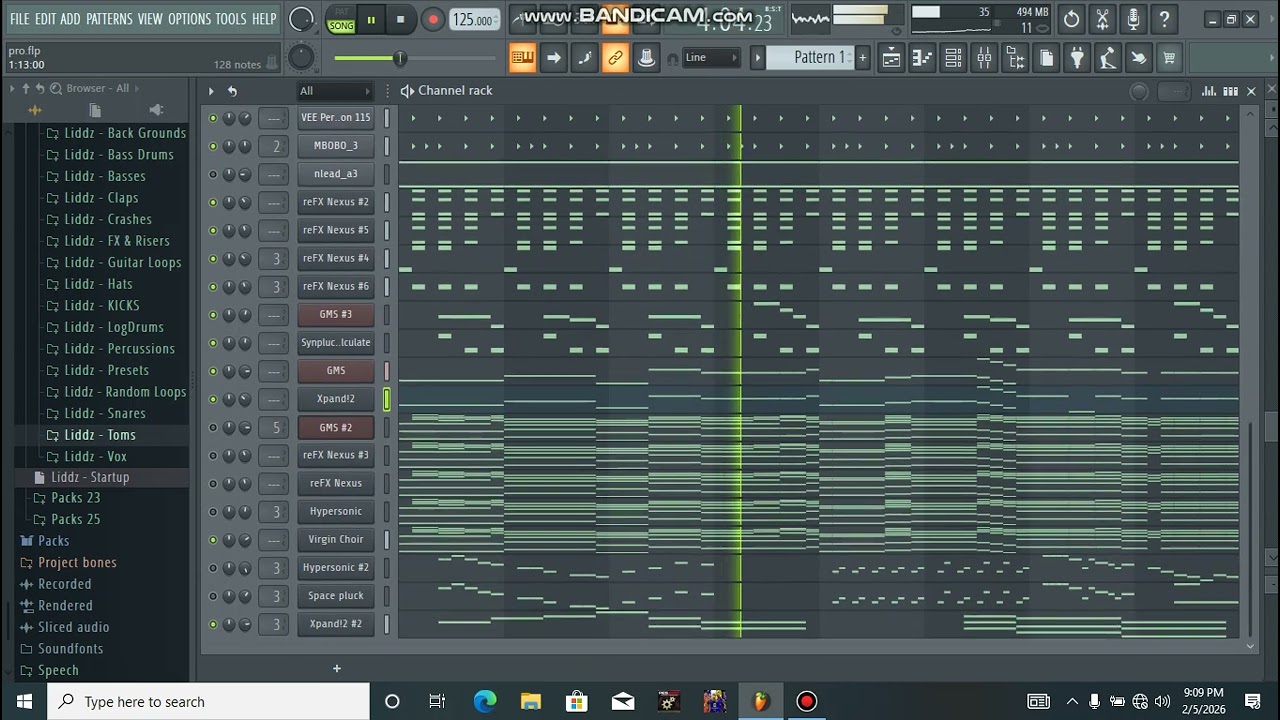Open the FILE menu
The image size is (1280, 720).
19,19
